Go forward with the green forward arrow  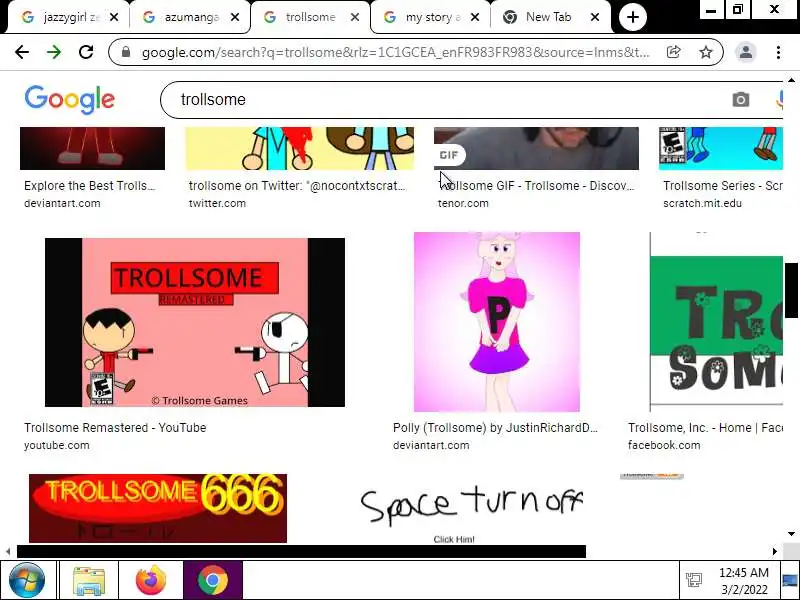54,52
